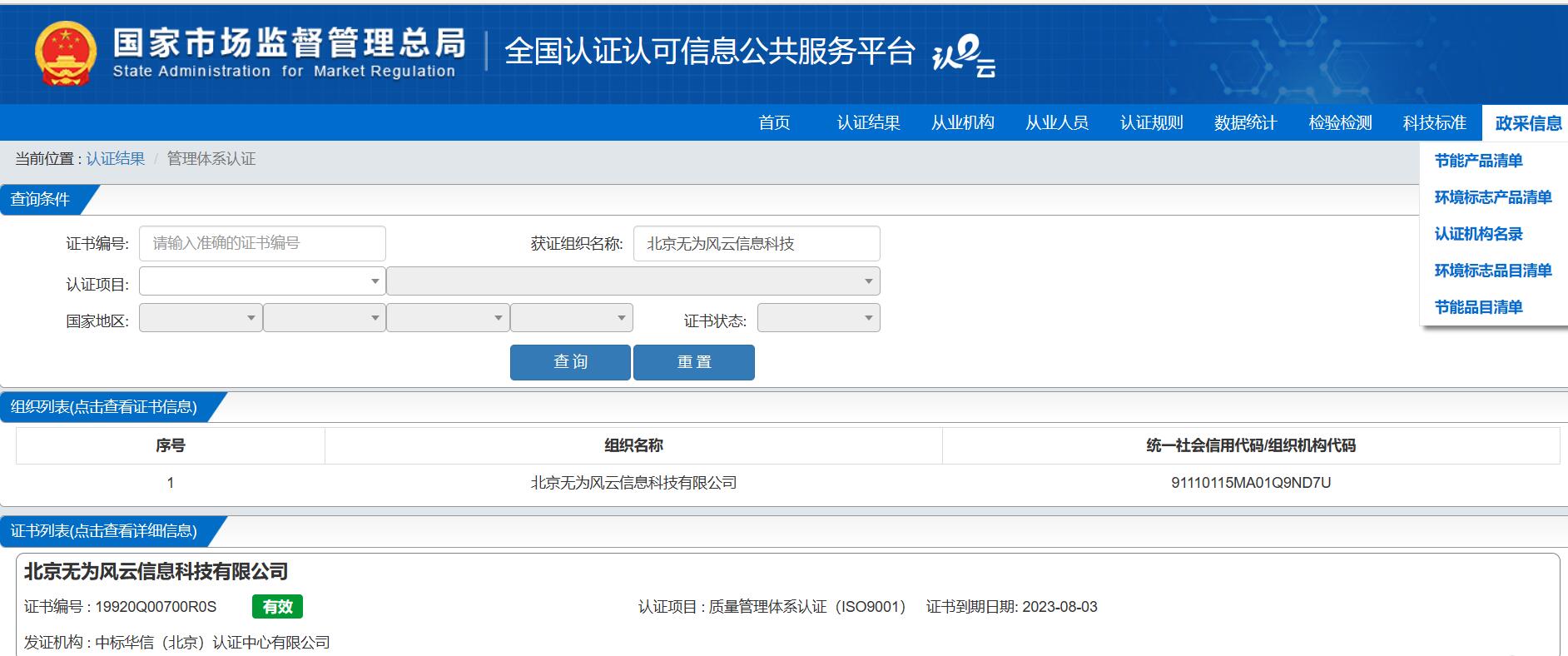Image resolution: width=1568 pixels, height=656 pixels.
Task: Select 认证机构名录 menu entry
Action: tap(1478, 234)
